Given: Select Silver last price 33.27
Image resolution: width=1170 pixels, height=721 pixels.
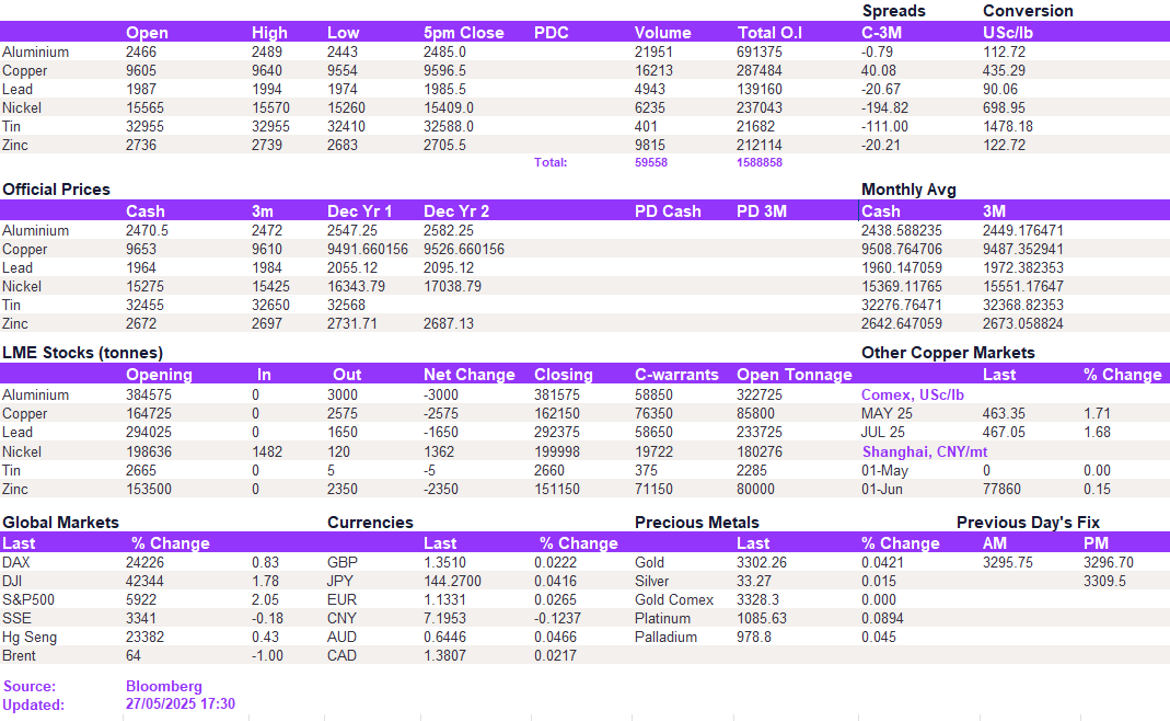Looking at the screenshot, I should (754, 581).
